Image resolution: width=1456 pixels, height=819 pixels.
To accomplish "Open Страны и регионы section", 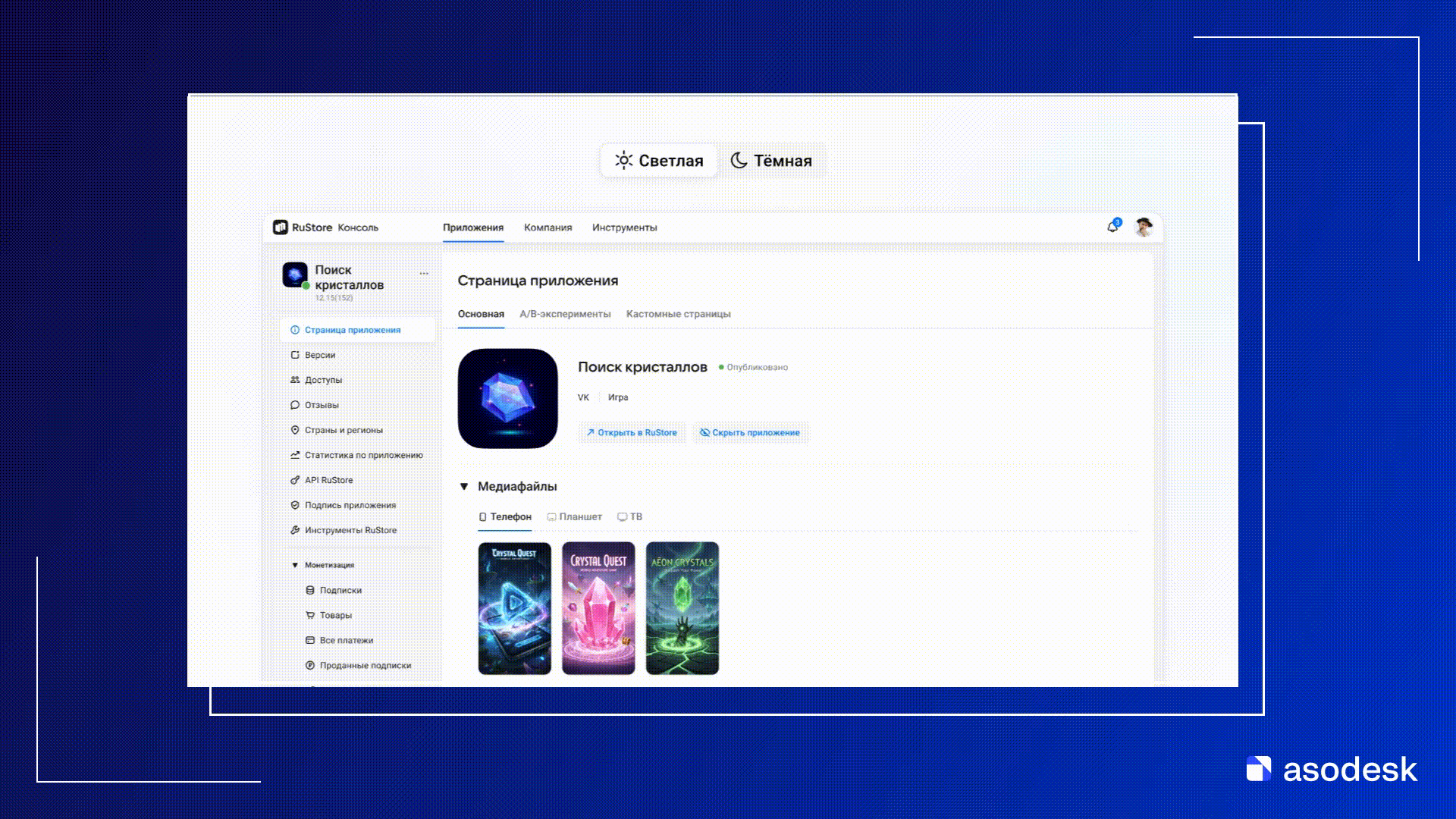I will pos(343,430).
